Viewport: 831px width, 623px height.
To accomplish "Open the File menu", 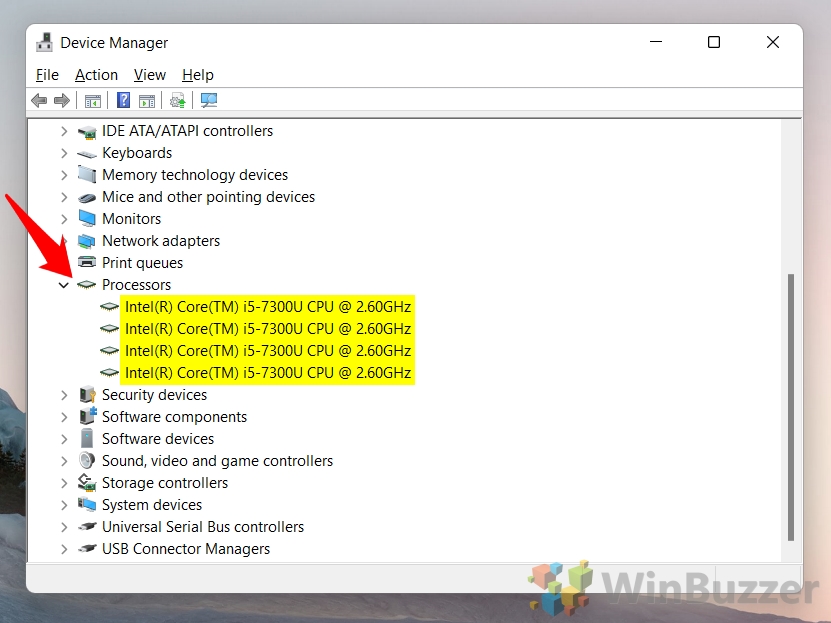I will [x=47, y=75].
